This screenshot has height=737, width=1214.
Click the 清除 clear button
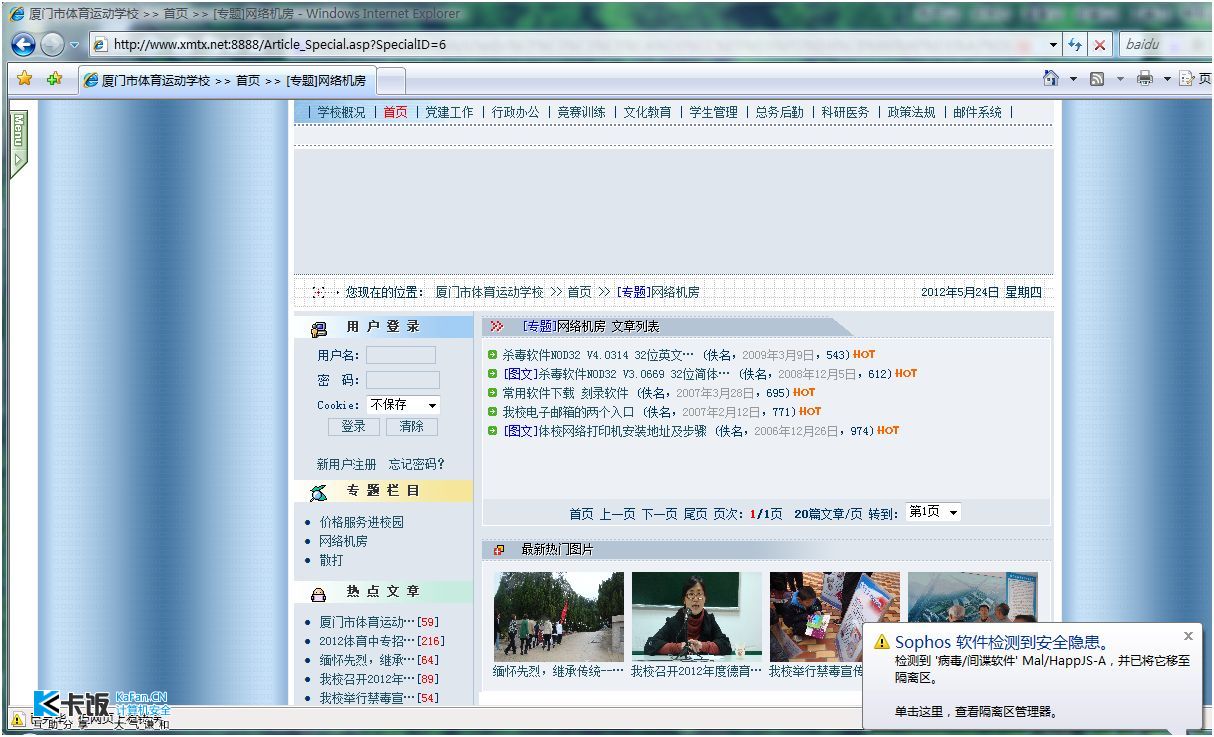[412, 426]
